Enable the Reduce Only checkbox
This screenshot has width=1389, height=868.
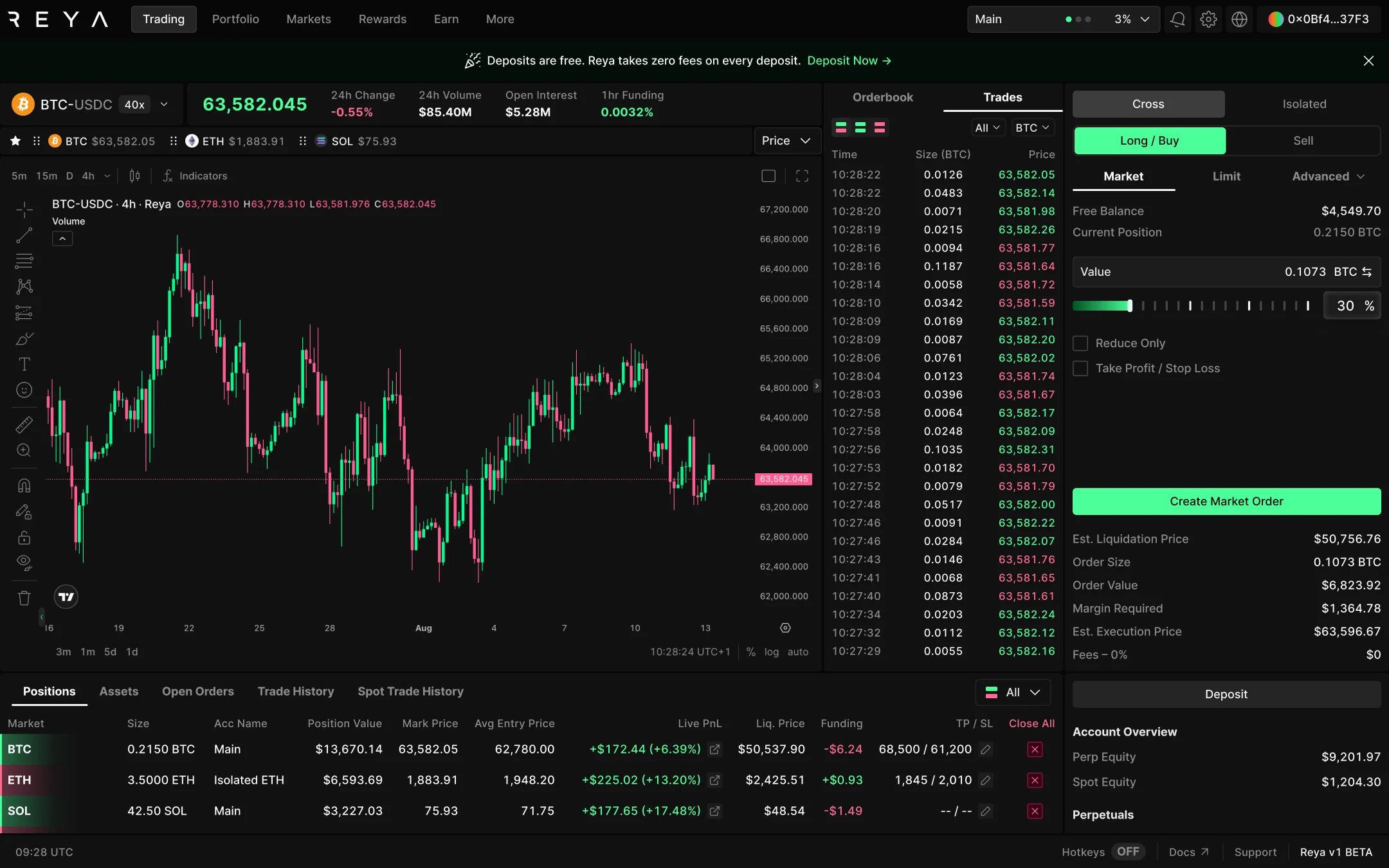click(1080, 343)
